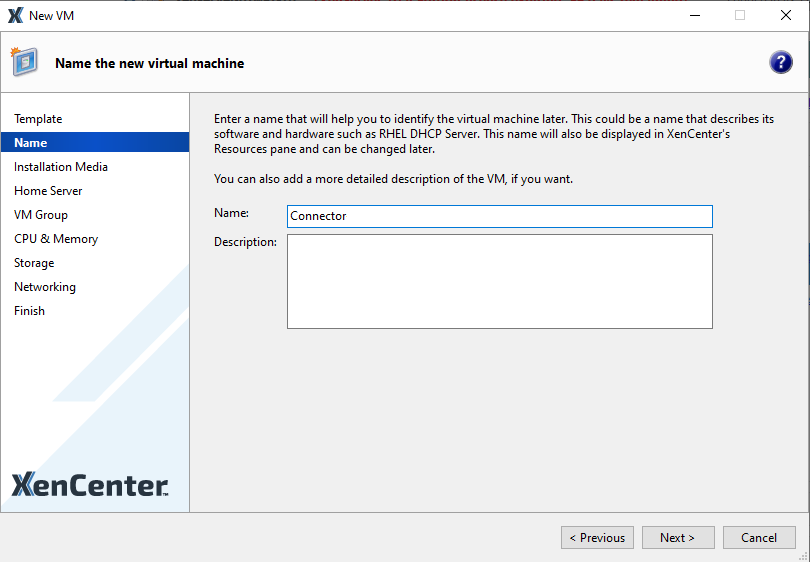Click the 'Name:' field label
This screenshot has width=810, height=562.
pyautogui.click(x=231, y=213)
